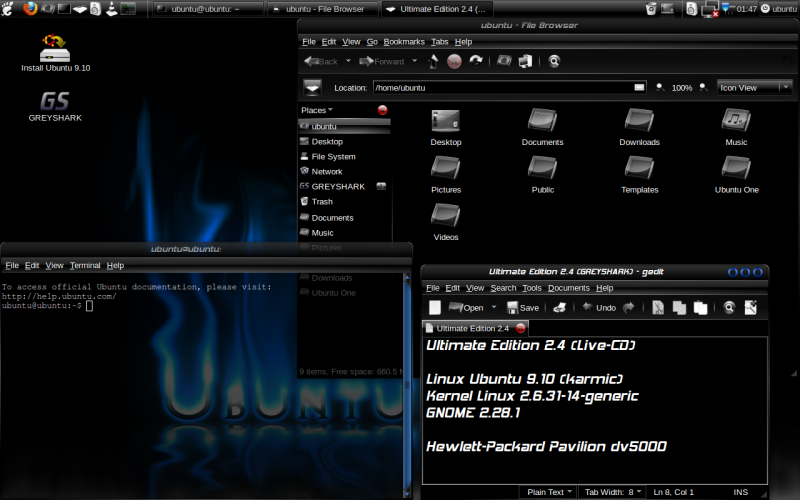Open the Back history dropdown arrow

tap(348, 61)
